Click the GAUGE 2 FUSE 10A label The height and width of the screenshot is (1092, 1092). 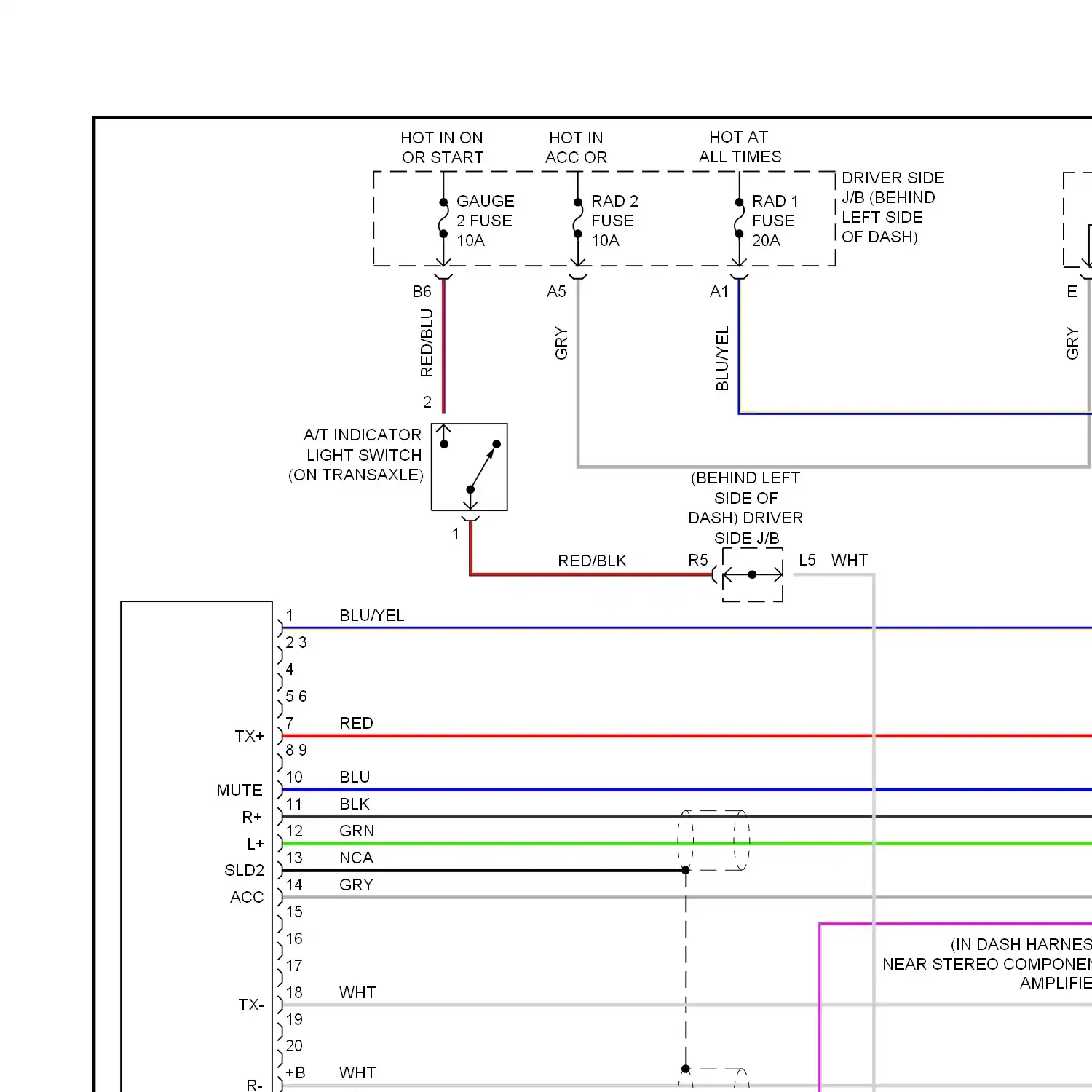(485, 221)
